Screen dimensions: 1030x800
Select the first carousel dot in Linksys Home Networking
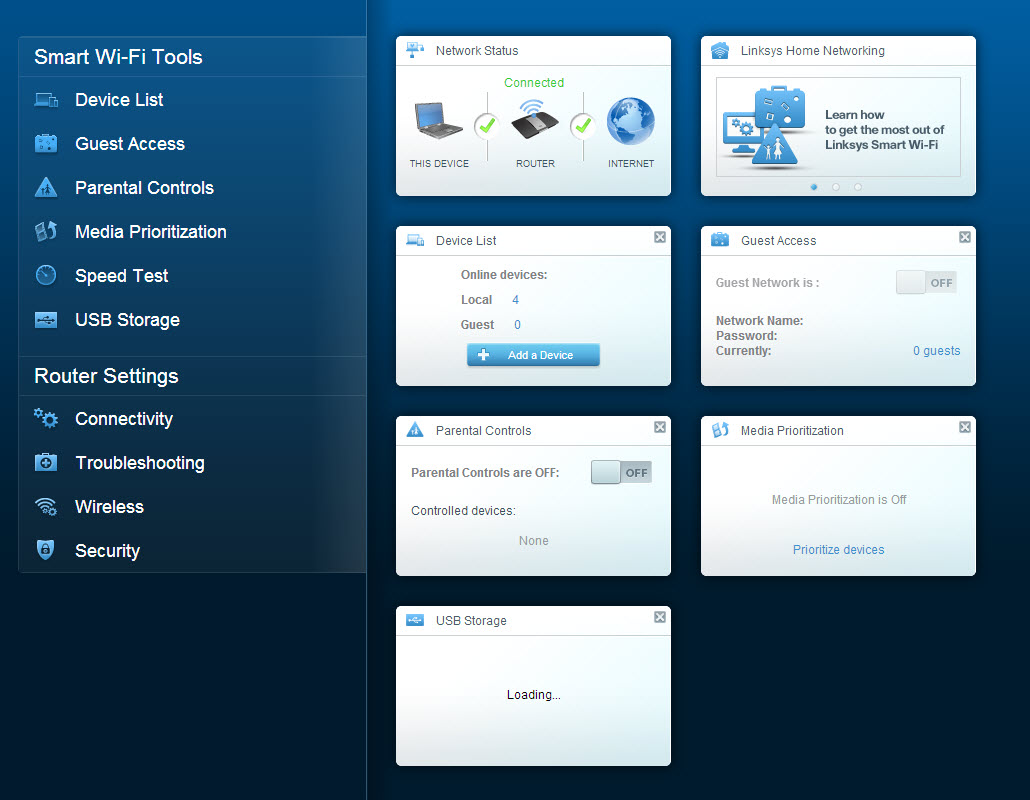[814, 187]
